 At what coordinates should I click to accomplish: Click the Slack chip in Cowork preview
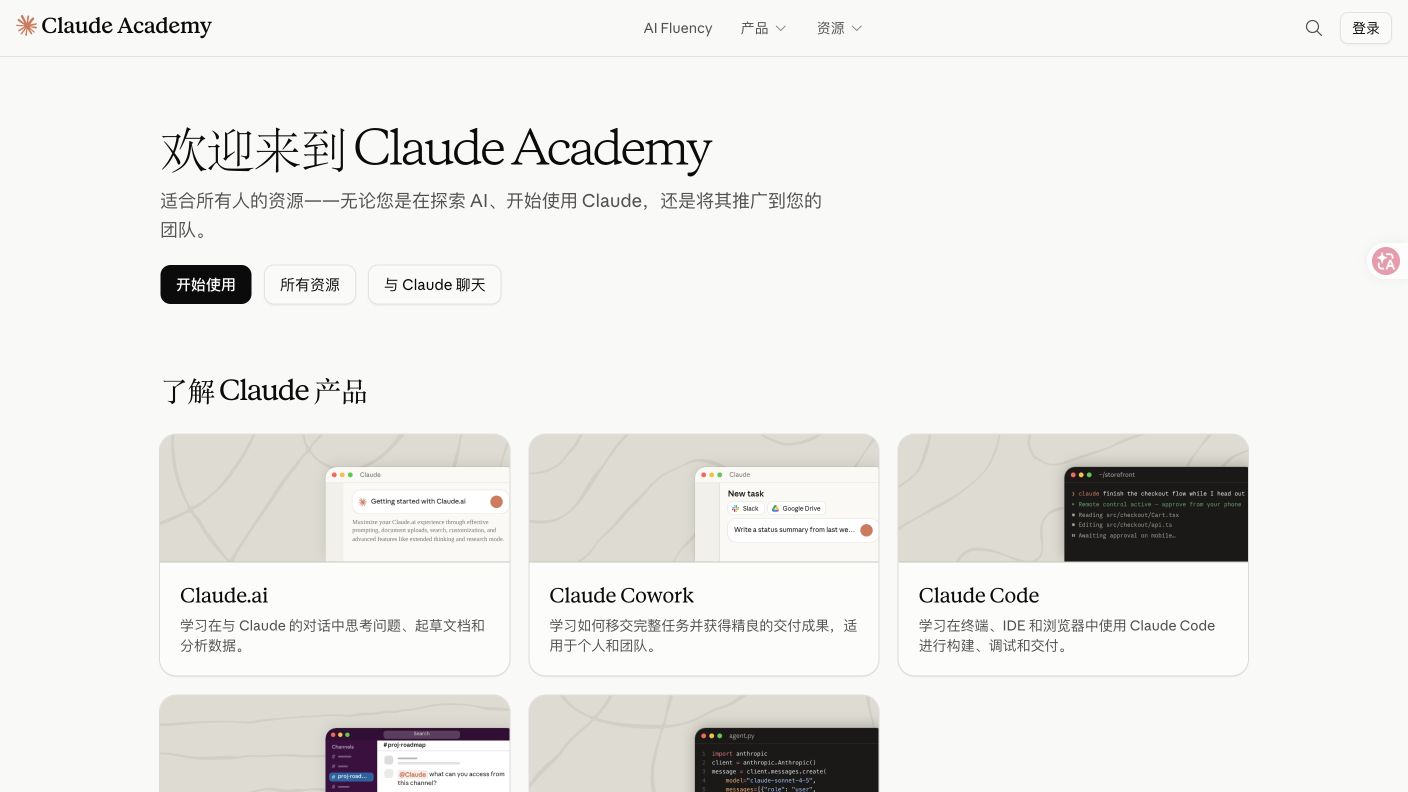click(745, 508)
